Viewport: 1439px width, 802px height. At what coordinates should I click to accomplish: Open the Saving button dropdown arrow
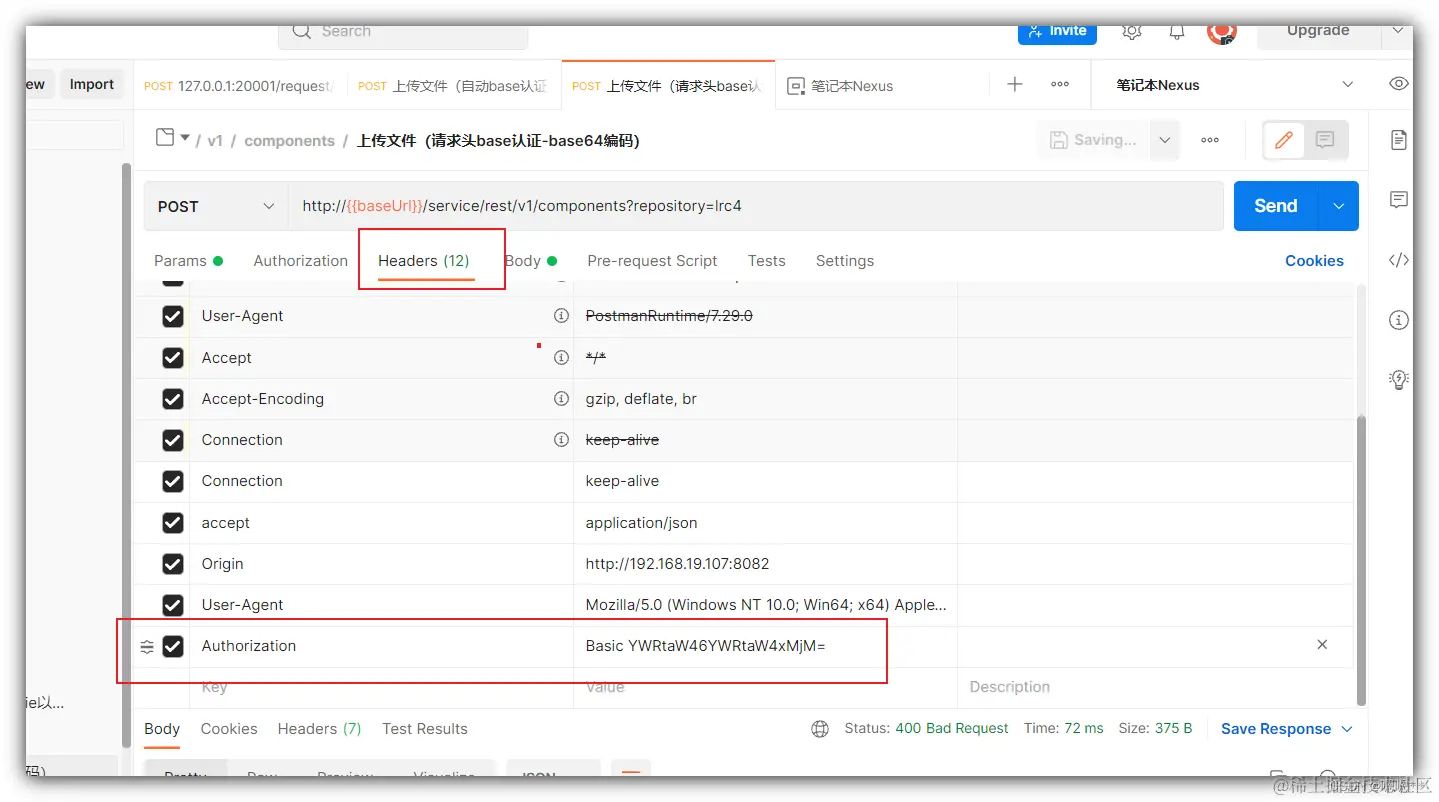pos(1164,140)
